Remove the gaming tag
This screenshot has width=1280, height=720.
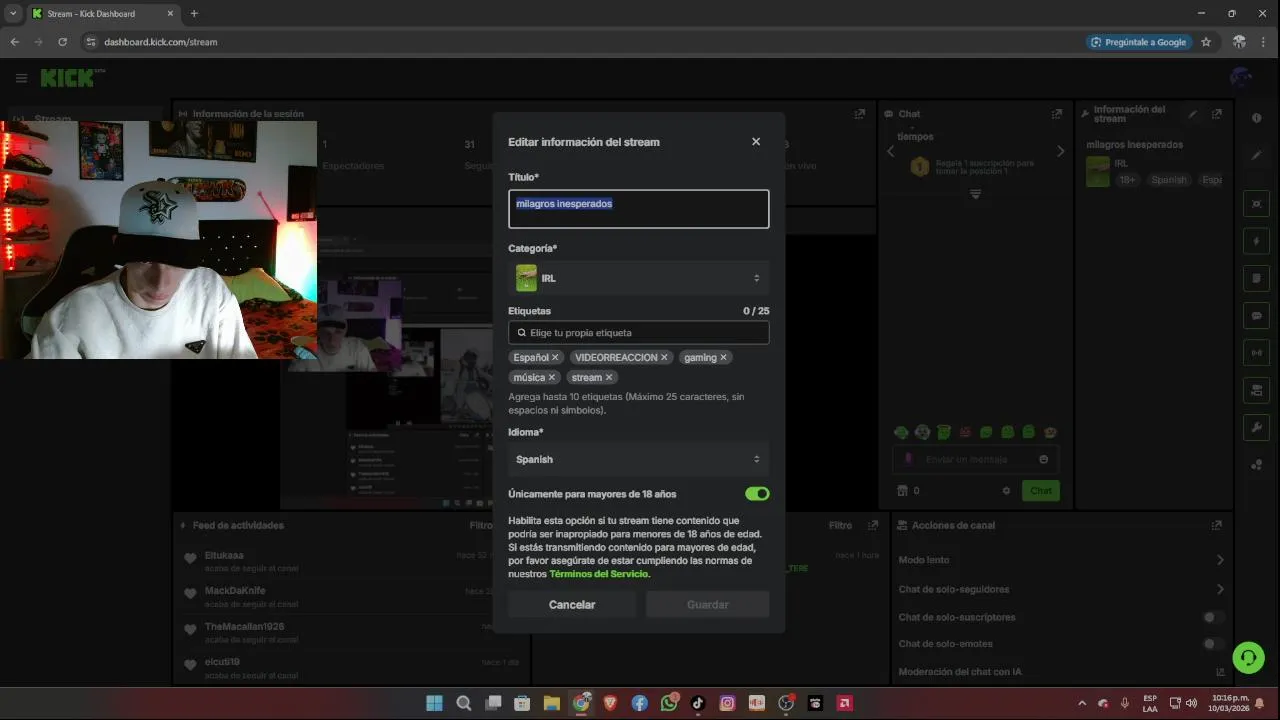click(723, 357)
